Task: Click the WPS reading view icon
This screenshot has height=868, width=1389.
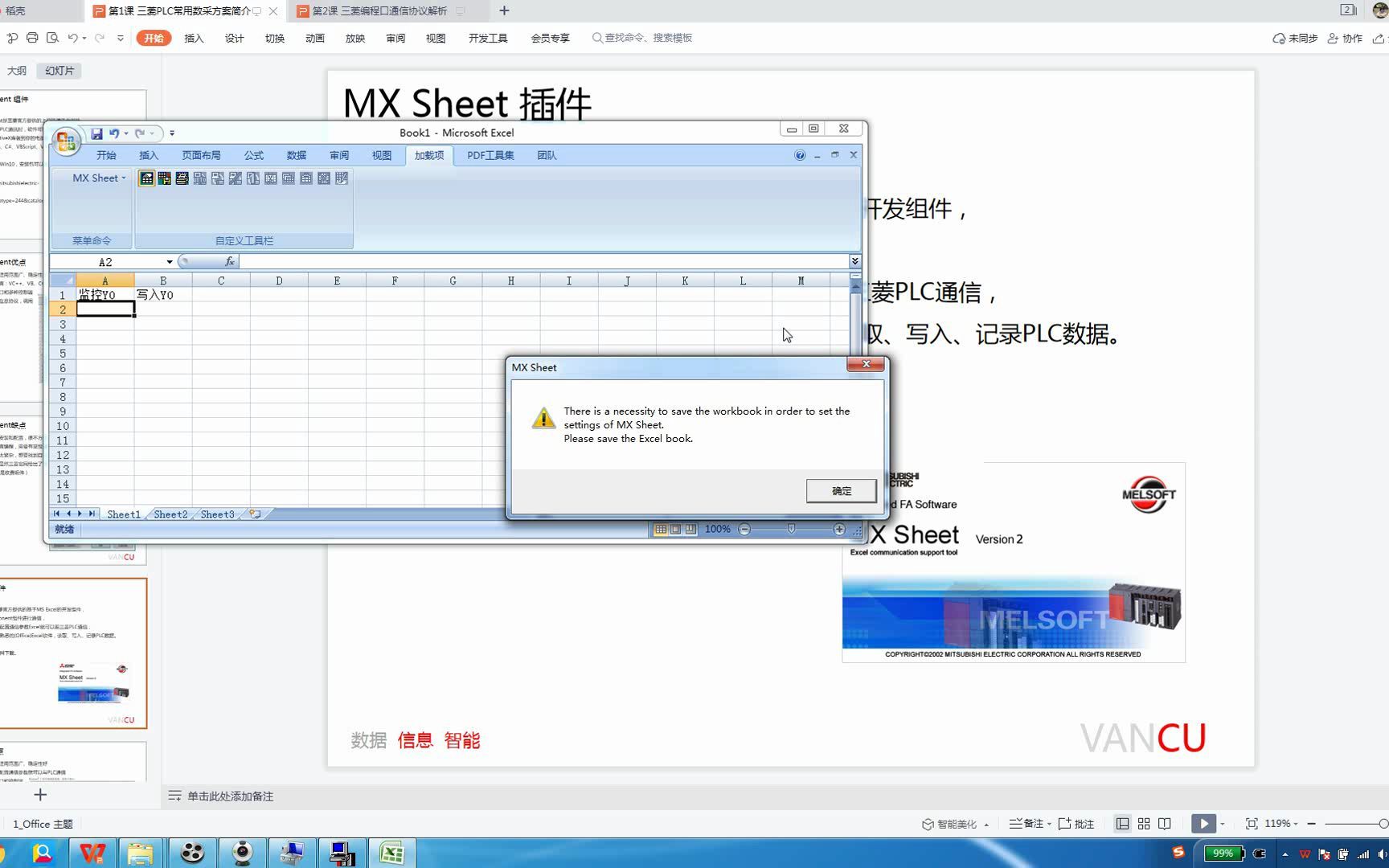Action: point(1165,824)
